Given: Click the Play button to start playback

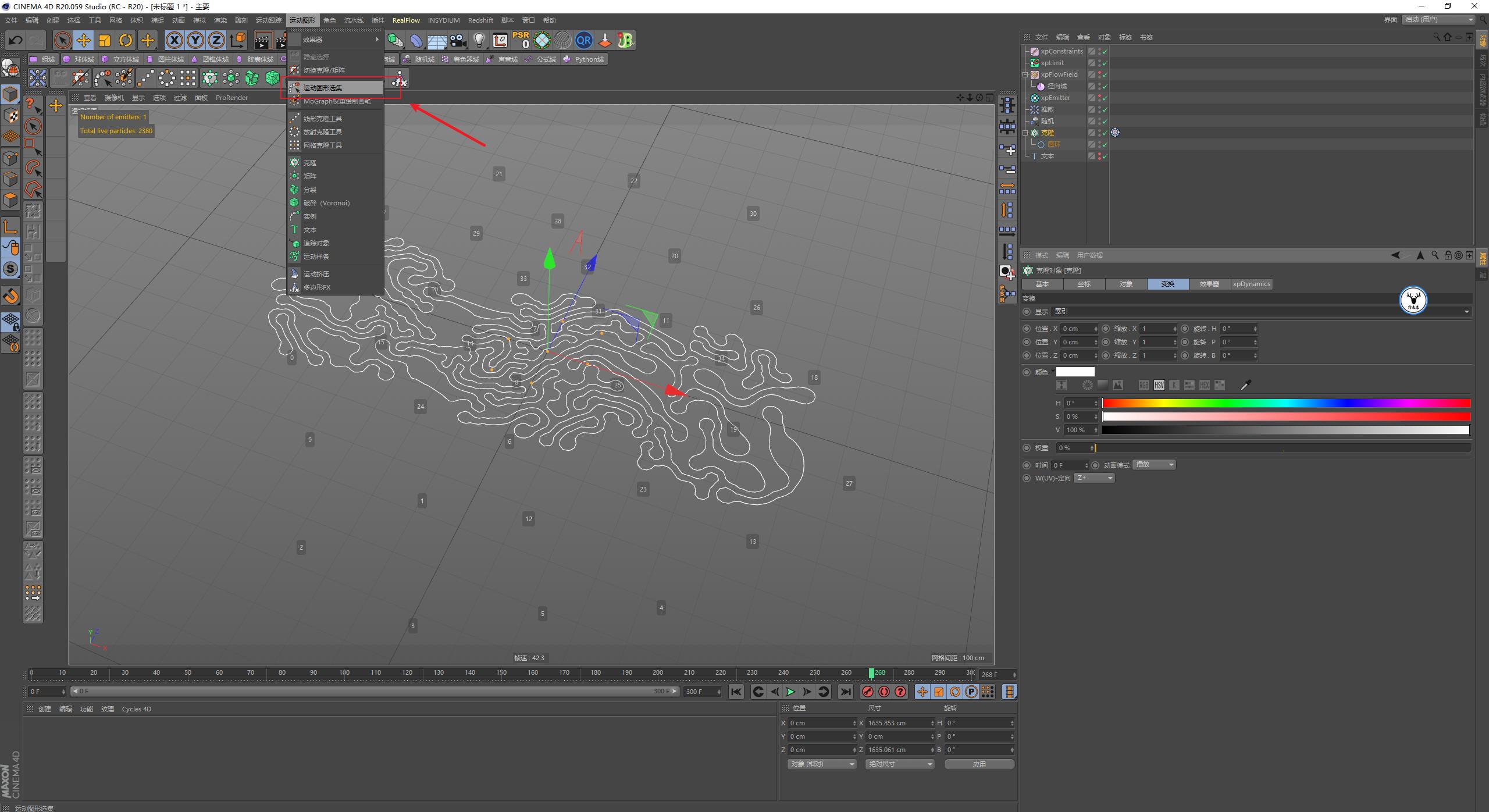Looking at the screenshot, I should click(x=790, y=692).
